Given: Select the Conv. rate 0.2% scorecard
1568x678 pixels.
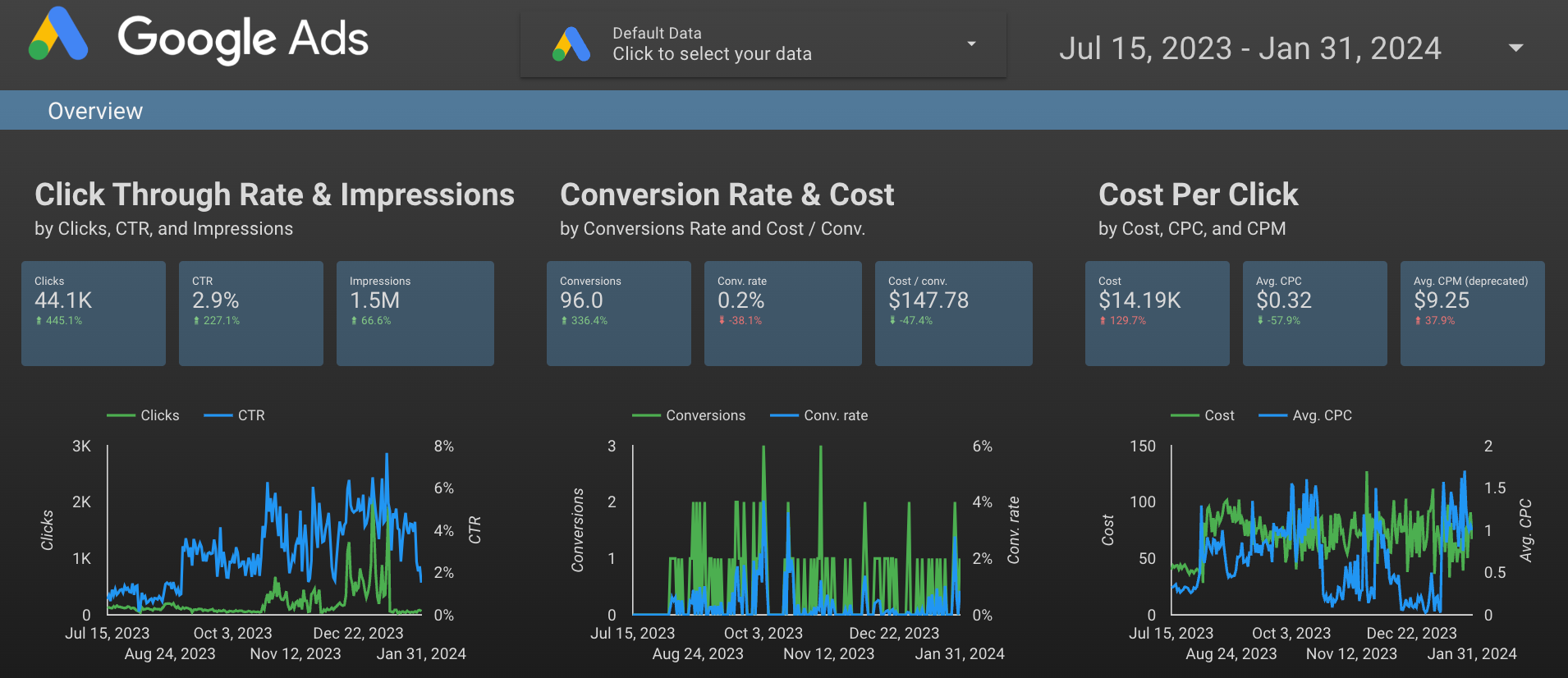Looking at the screenshot, I should (782, 313).
